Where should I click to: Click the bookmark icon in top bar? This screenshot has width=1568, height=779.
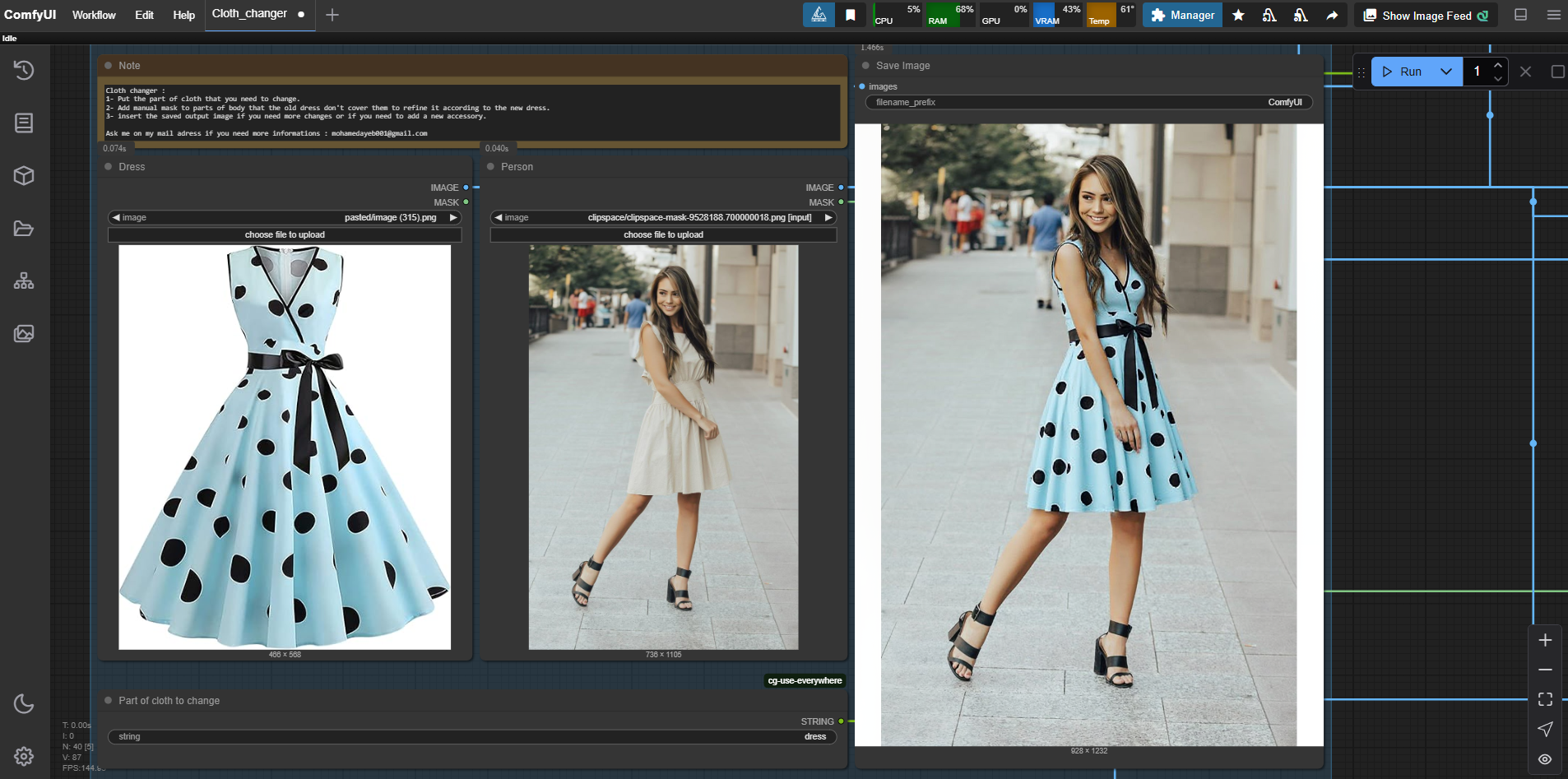point(851,15)
